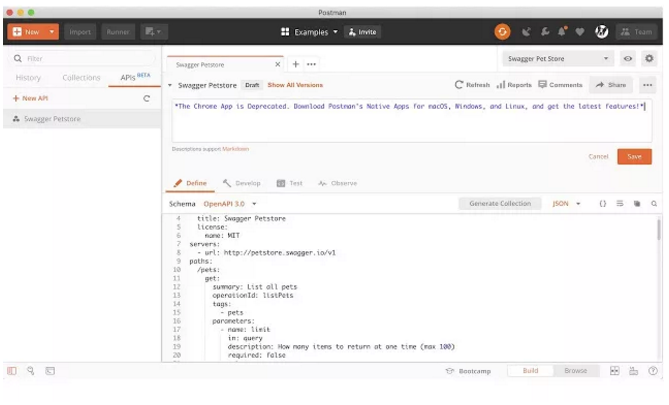
Task: Click the Import button
Action: tap(80, 32)
